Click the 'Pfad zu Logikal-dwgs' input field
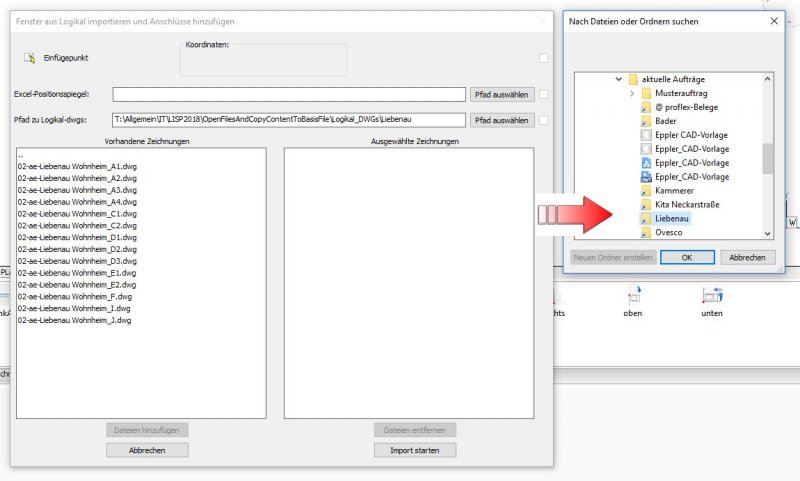Image resolution: width=800 pixels, height=481 pixels. coord(289,120)
